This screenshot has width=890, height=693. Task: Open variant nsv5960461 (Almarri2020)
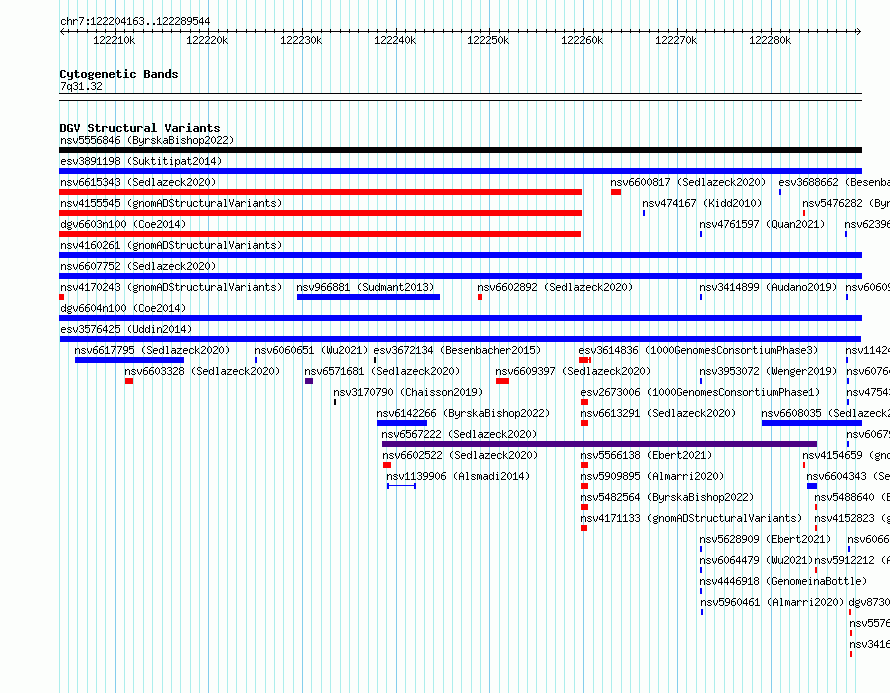773,602
